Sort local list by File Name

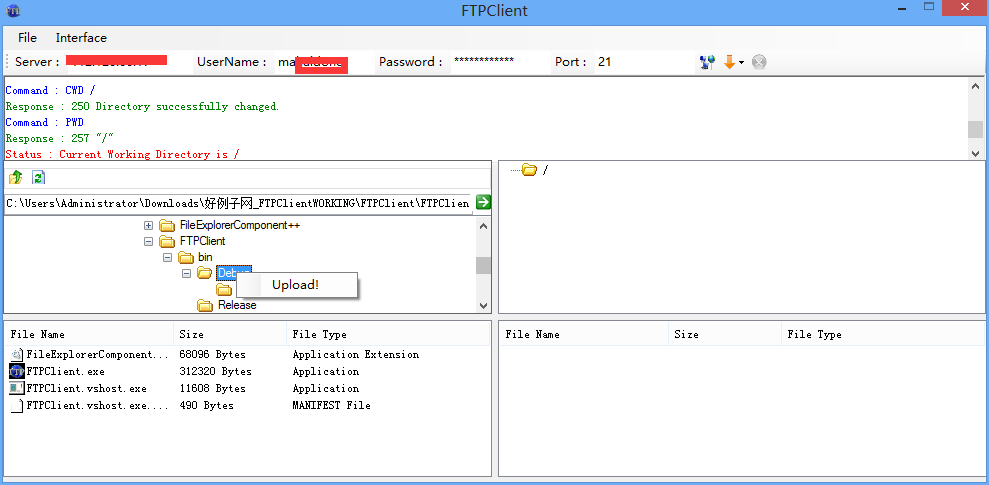pyautogui.click(x=89, y=334)
